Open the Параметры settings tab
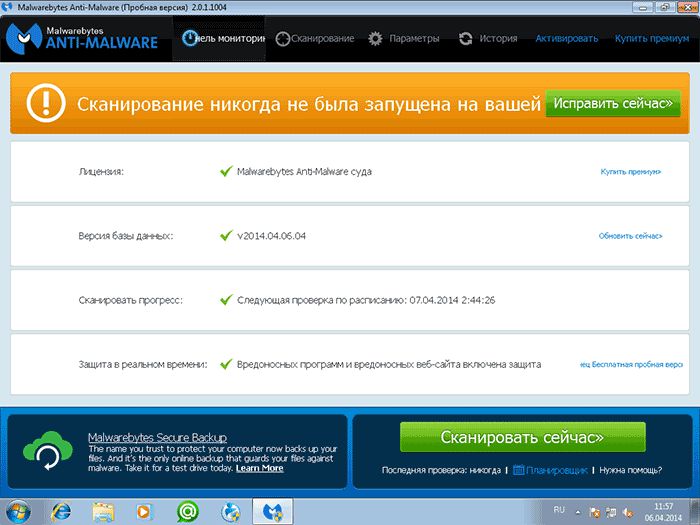Screen dimensions: 700x525 point(404,39)
